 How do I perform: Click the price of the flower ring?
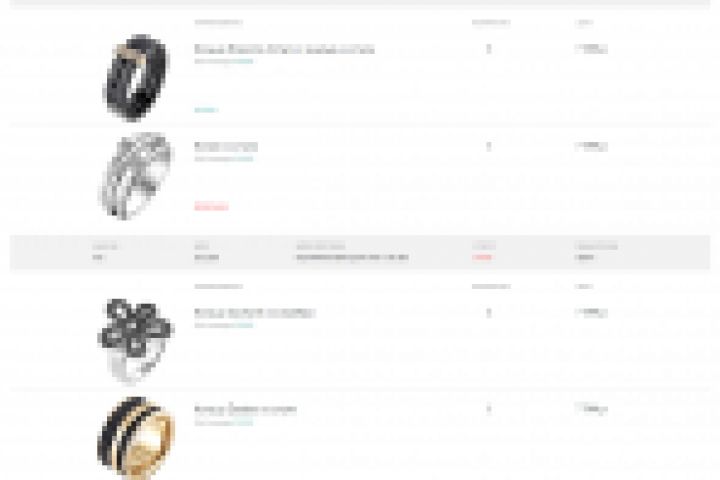coord(591,312)
